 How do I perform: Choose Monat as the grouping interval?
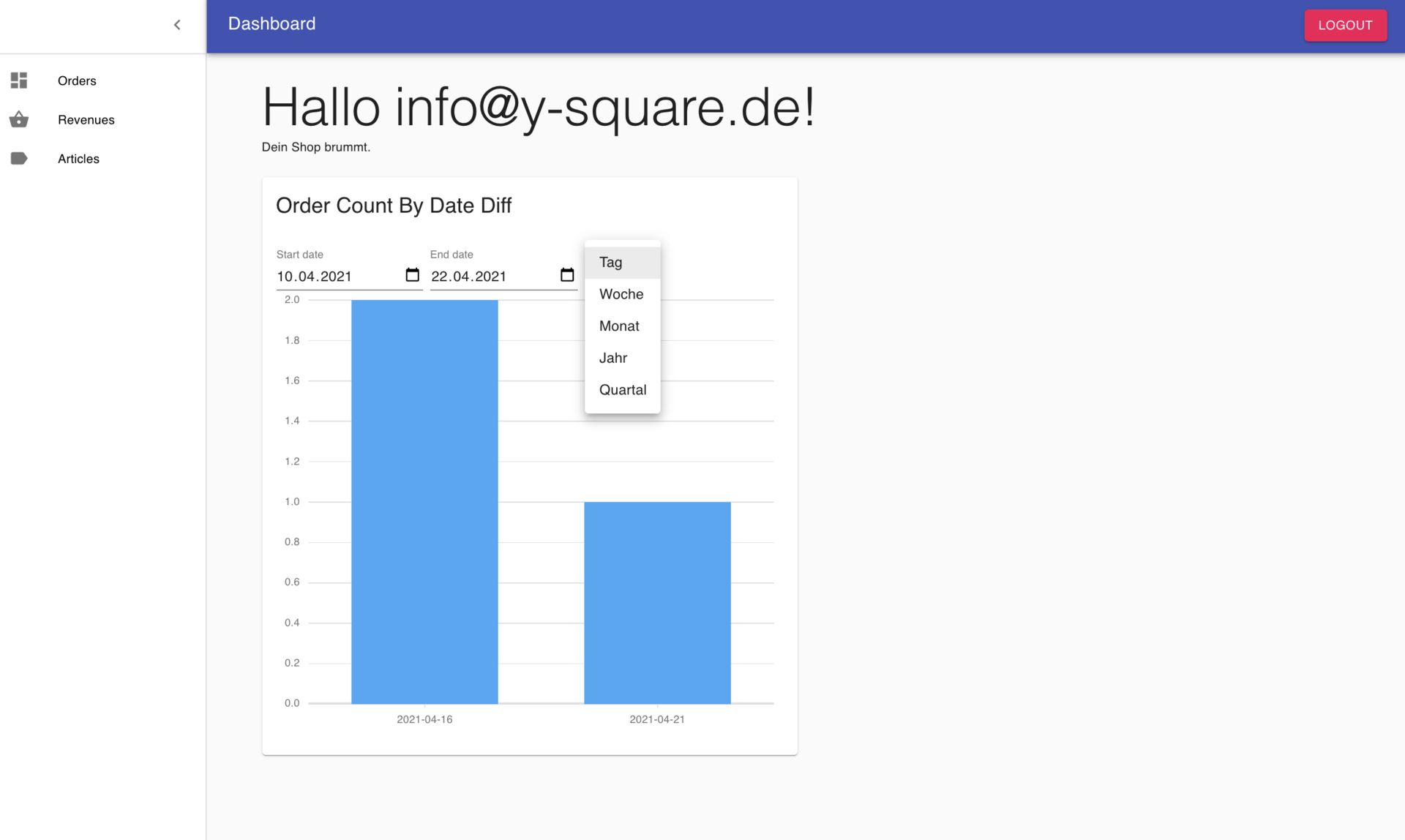[x=619, y=326]
